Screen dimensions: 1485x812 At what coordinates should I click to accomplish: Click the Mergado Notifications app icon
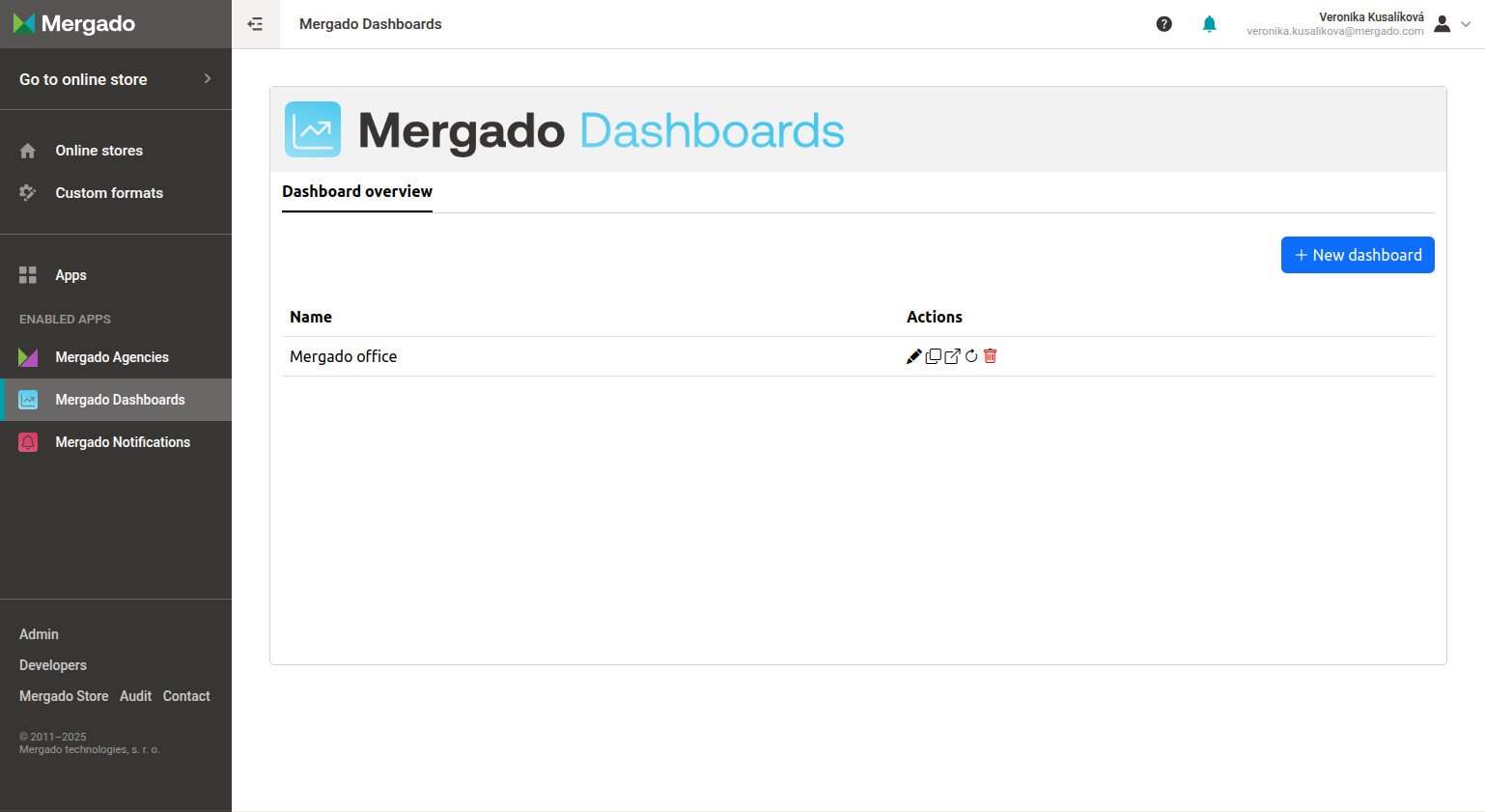pos(28,442)
